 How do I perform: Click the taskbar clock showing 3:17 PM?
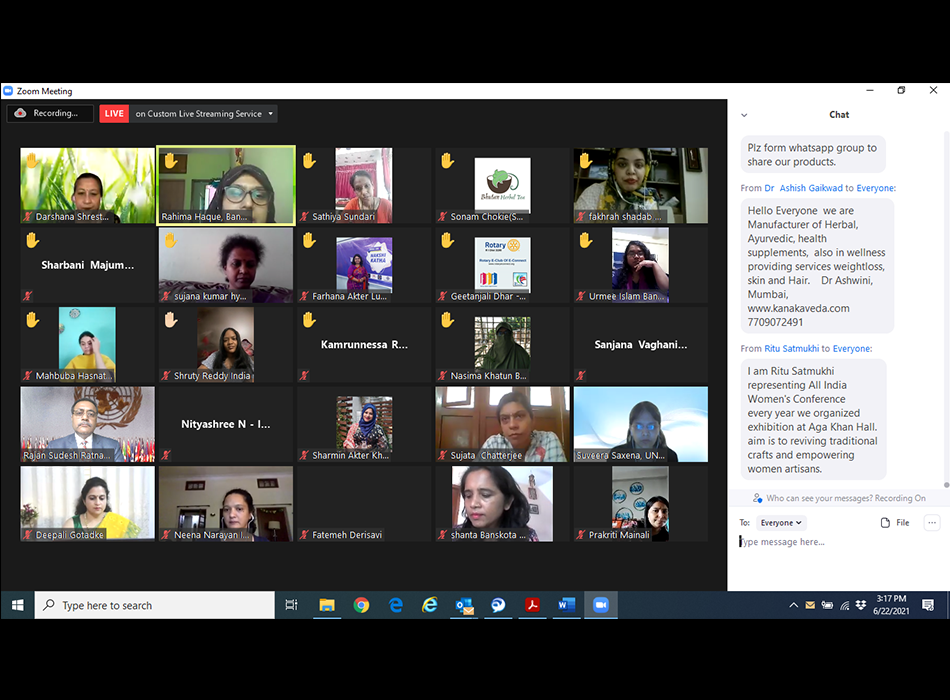[891, 605]
